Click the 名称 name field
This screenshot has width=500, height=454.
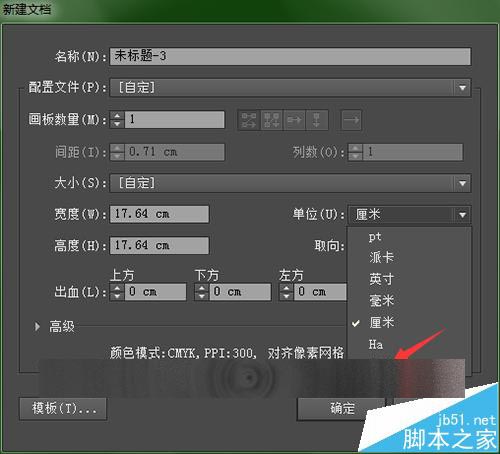click(x=290, y=56)
